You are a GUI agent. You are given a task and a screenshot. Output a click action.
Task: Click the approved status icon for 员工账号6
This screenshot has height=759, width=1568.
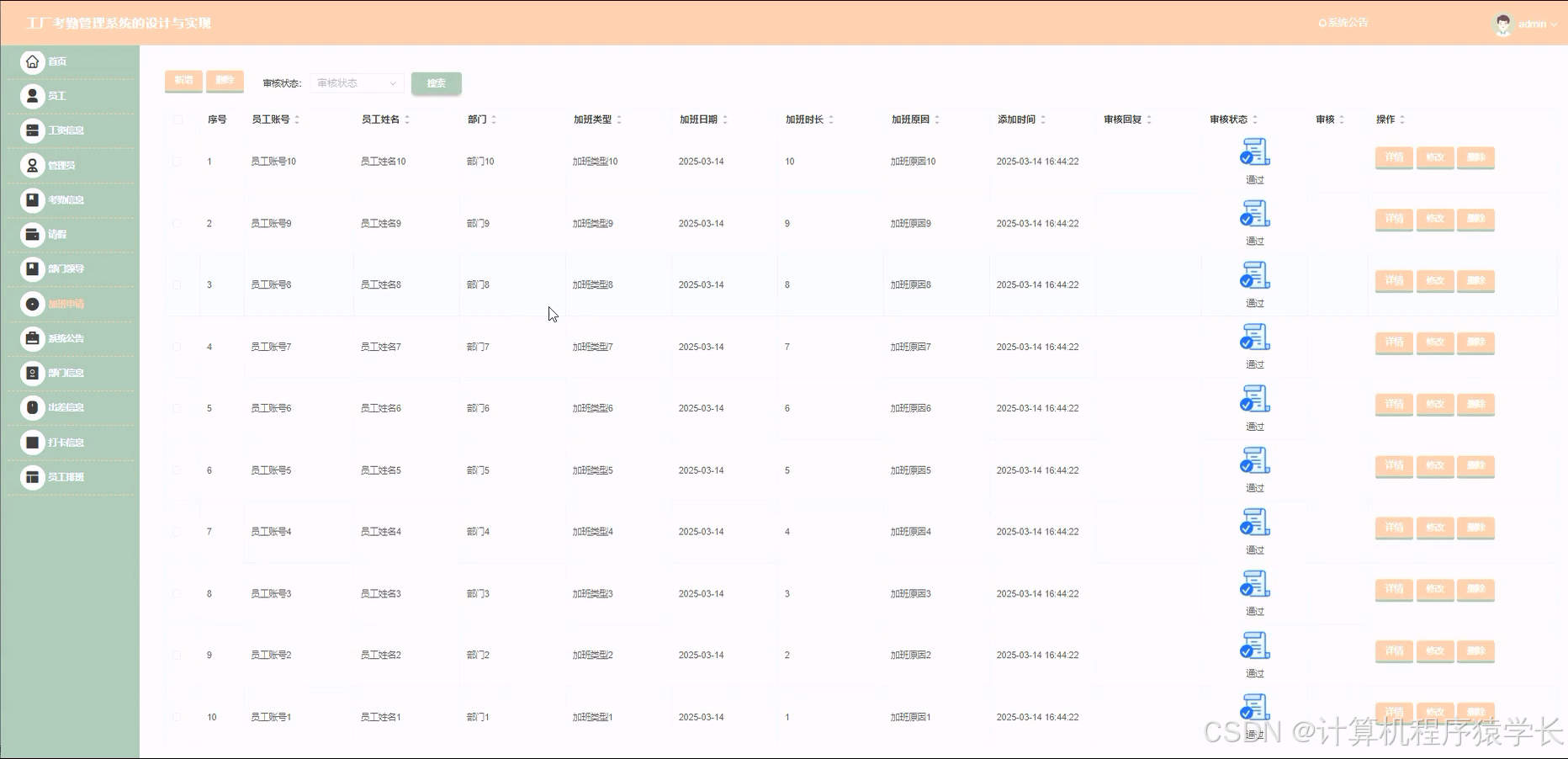[1254, 399]
